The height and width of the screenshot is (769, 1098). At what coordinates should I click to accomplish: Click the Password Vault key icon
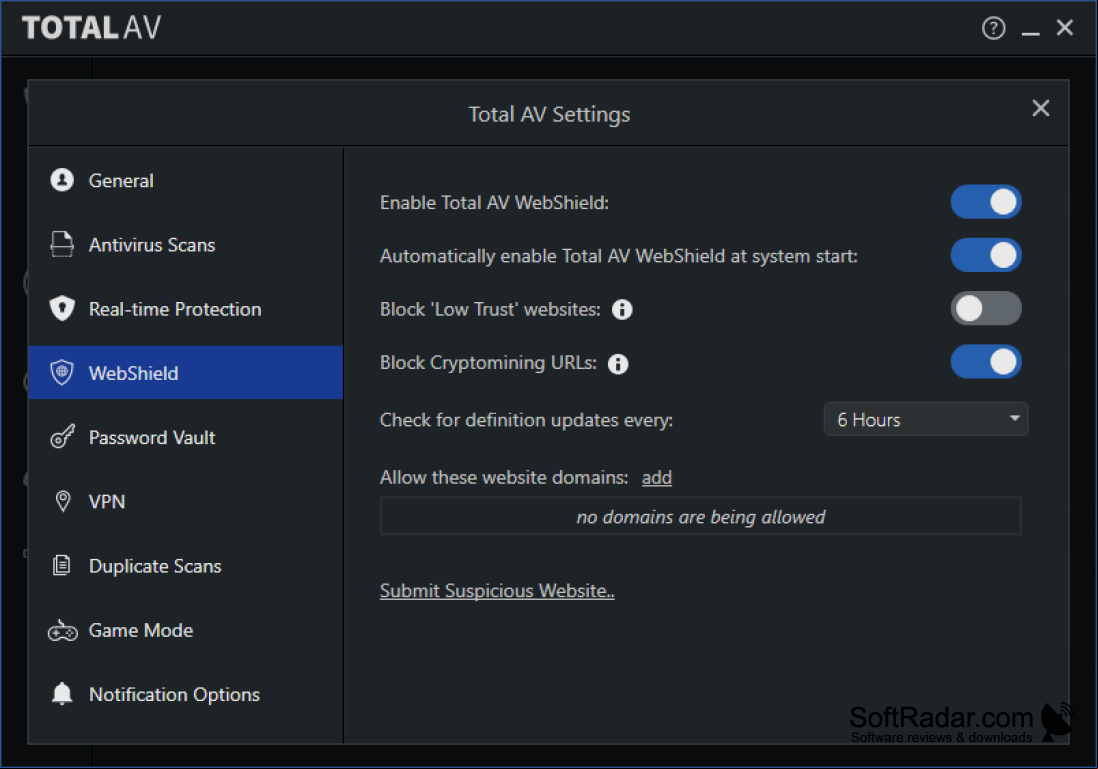62,436
